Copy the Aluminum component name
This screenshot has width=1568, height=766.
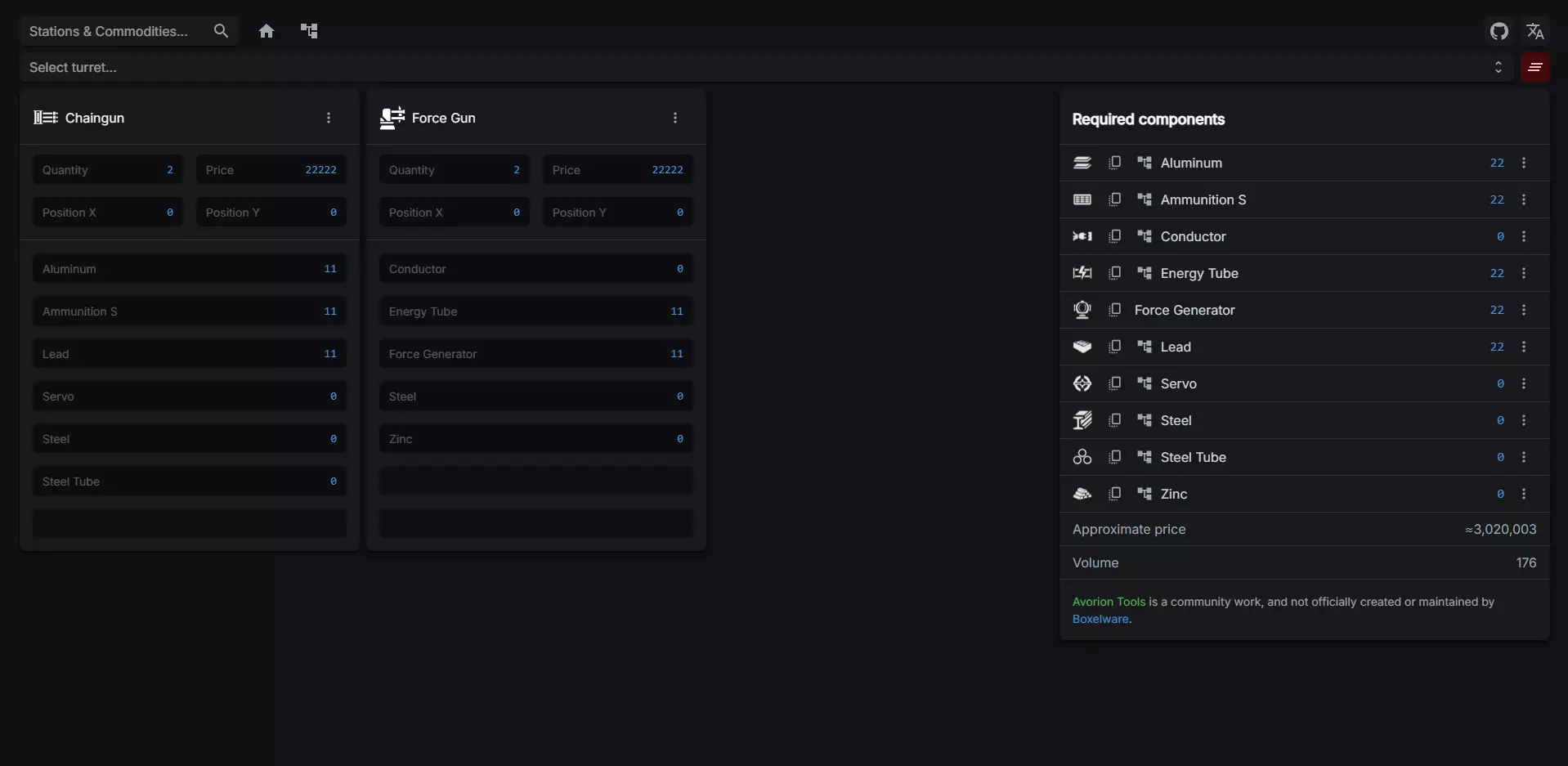[x=1114, y=163]
